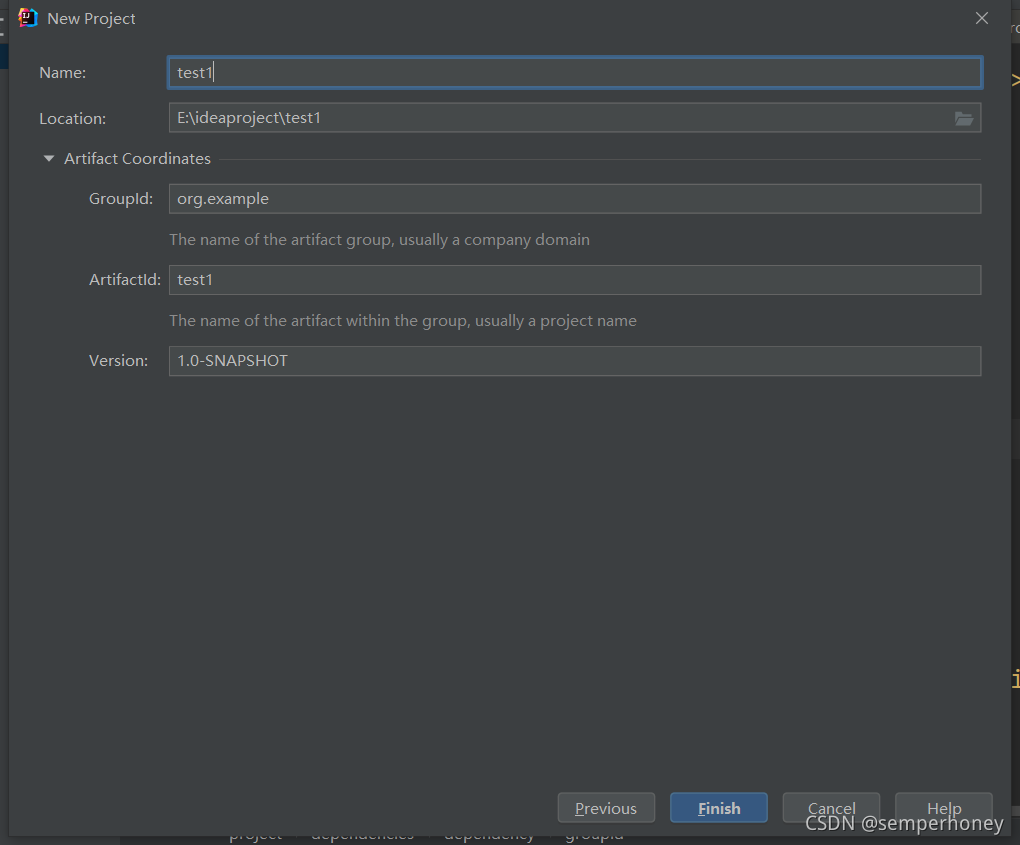Click the ArtifactId: label
1020x845 pixels.
[x=125, y=280]
